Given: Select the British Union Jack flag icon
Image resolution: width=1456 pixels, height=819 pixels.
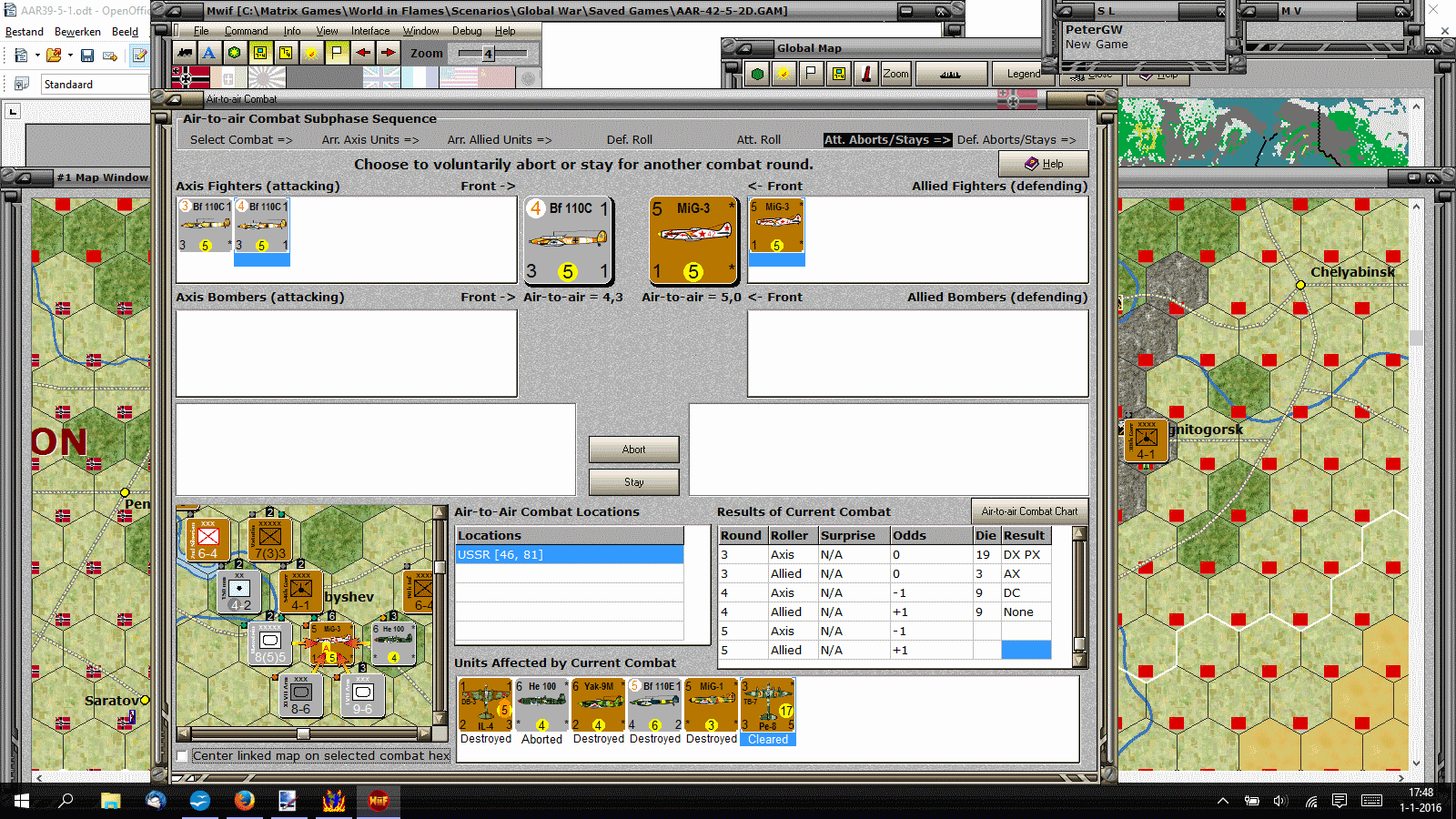Looking at the screenshot, I should (381, 77).
